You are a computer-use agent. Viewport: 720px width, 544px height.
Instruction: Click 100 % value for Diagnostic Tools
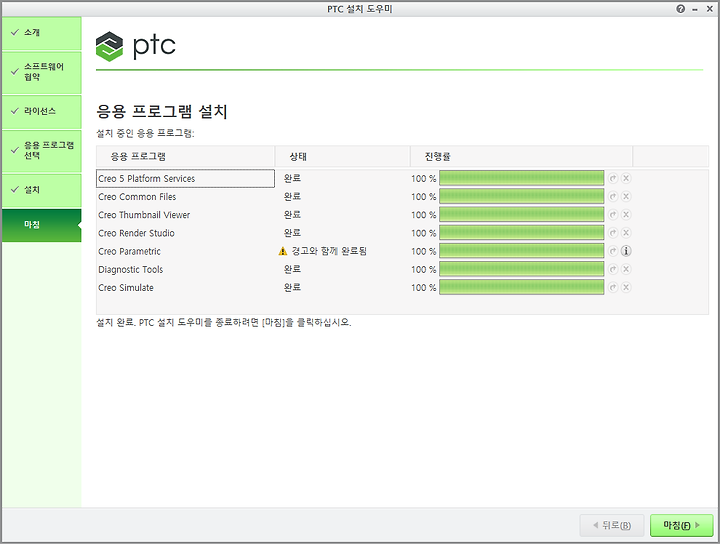(x=423, y=269)
